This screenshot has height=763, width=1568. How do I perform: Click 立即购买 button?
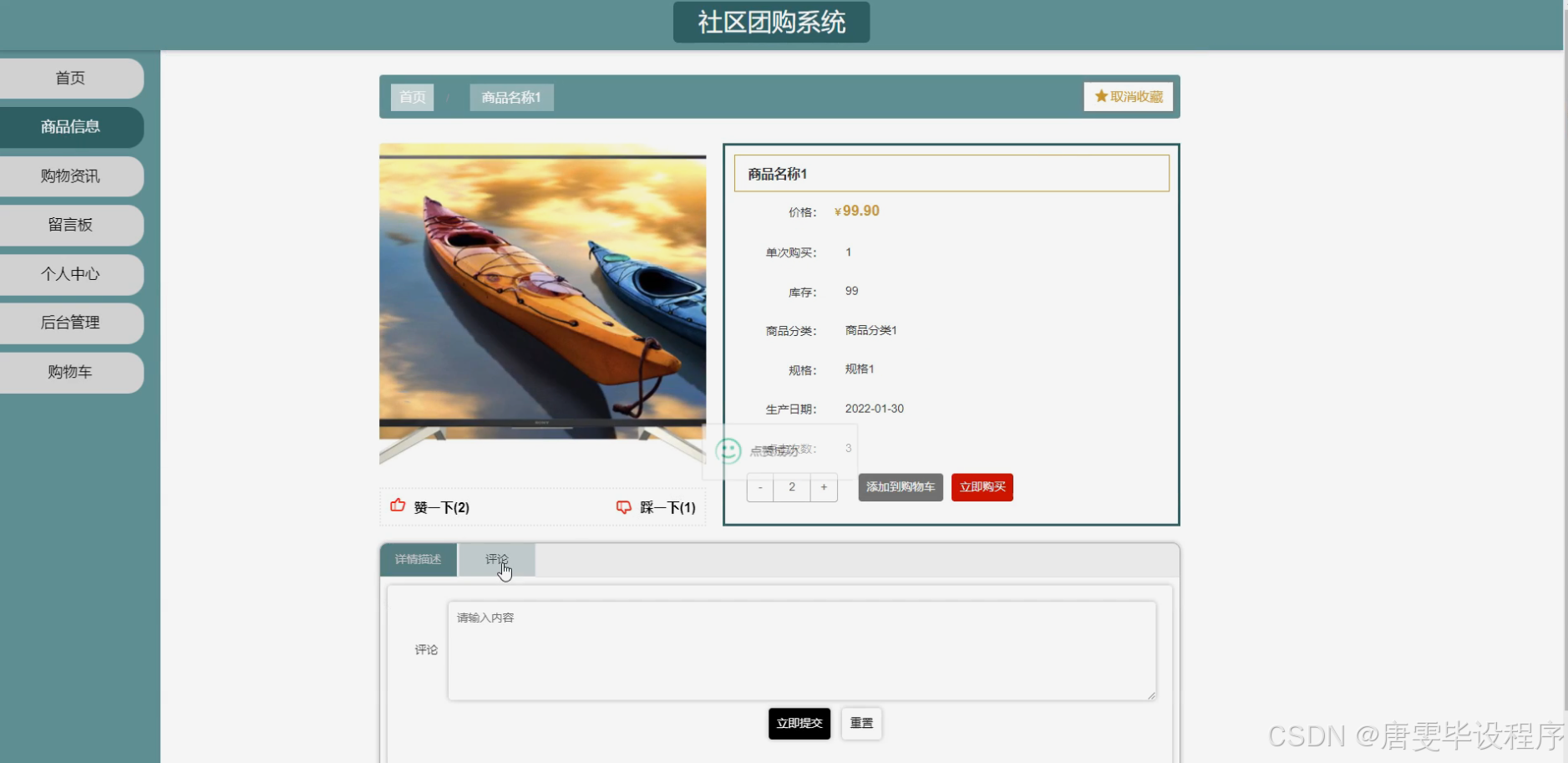[982, 487]
